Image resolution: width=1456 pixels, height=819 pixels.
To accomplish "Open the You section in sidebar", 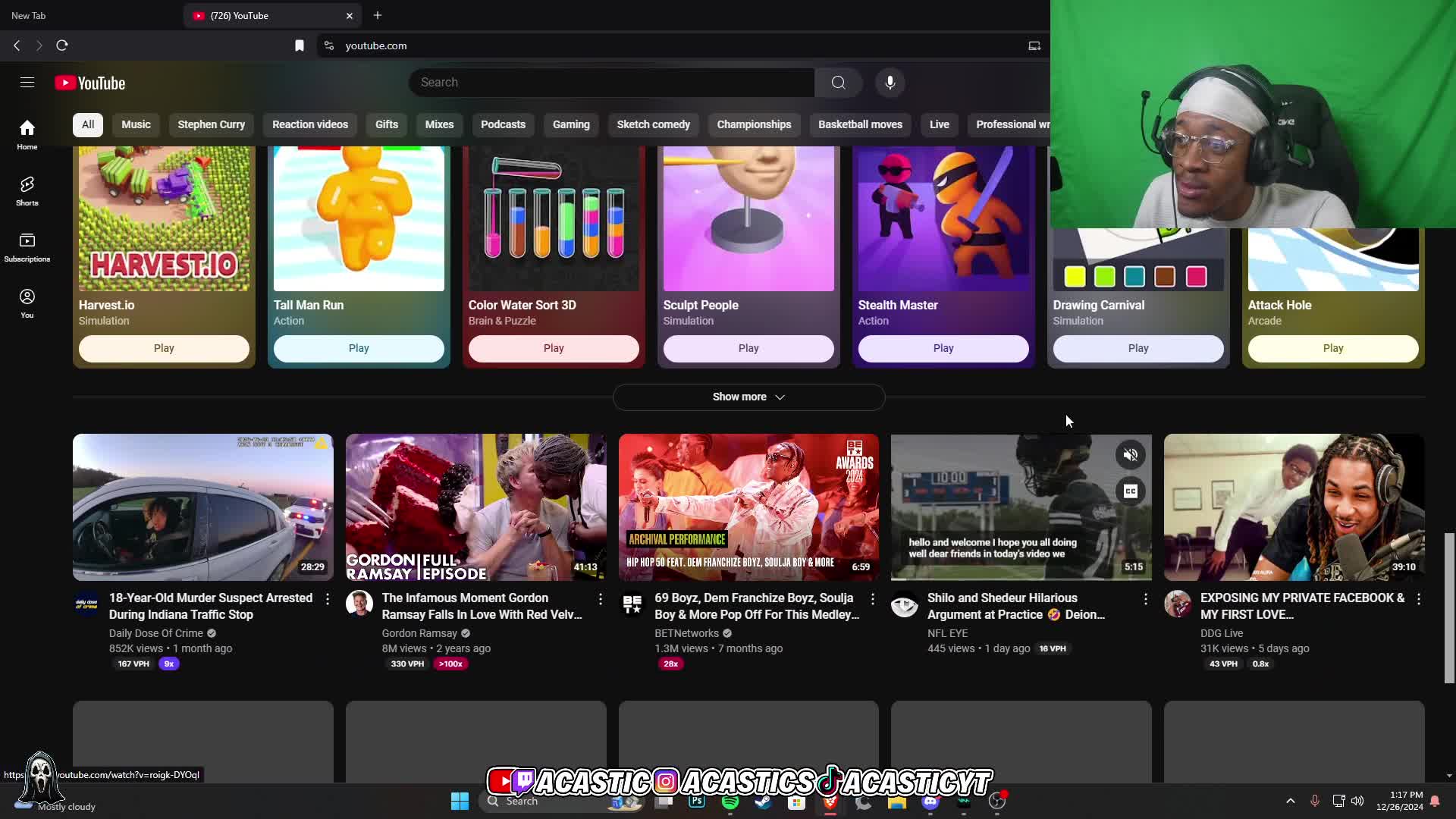I will click(x=27, y=303).
